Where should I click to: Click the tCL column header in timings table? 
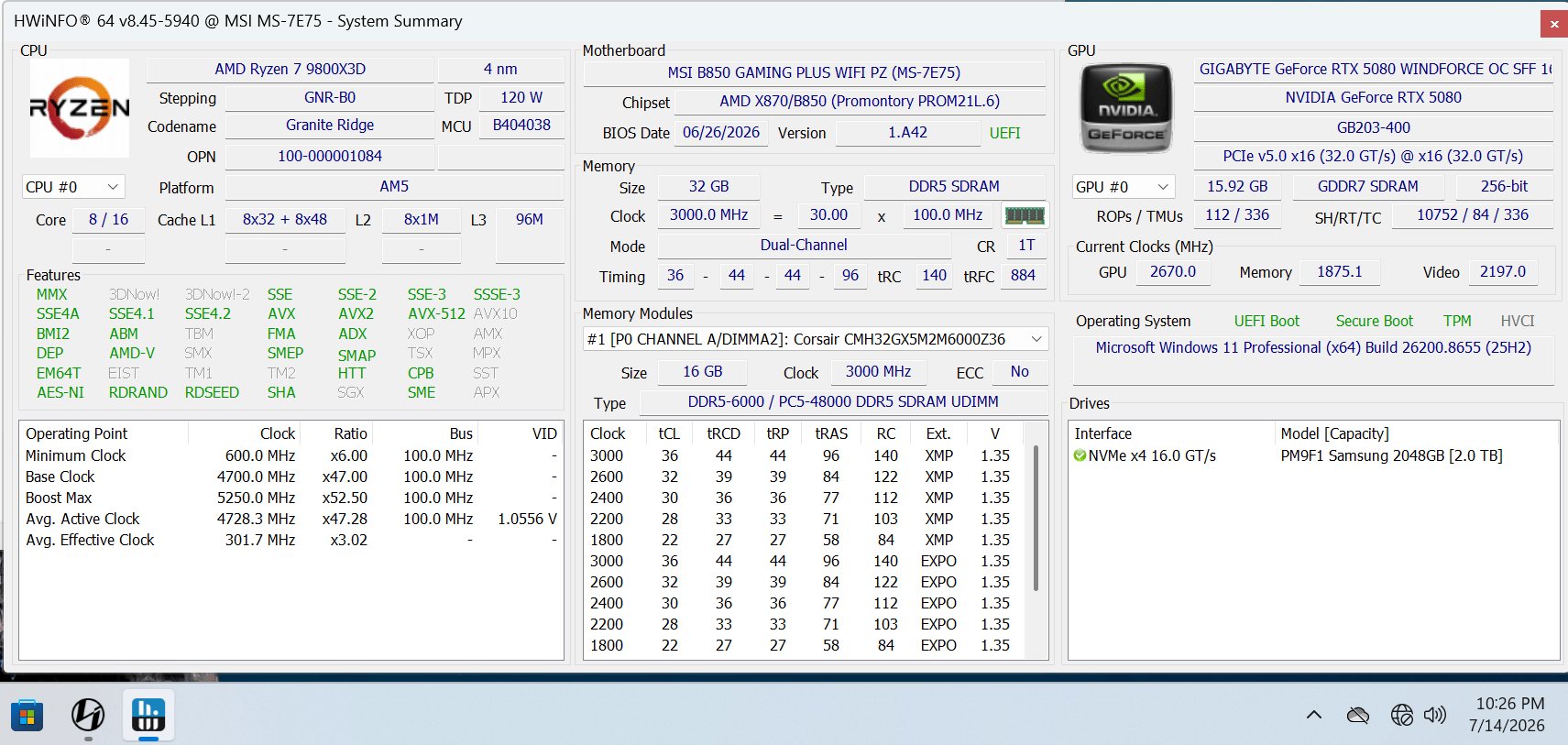[x=670, y=433]
